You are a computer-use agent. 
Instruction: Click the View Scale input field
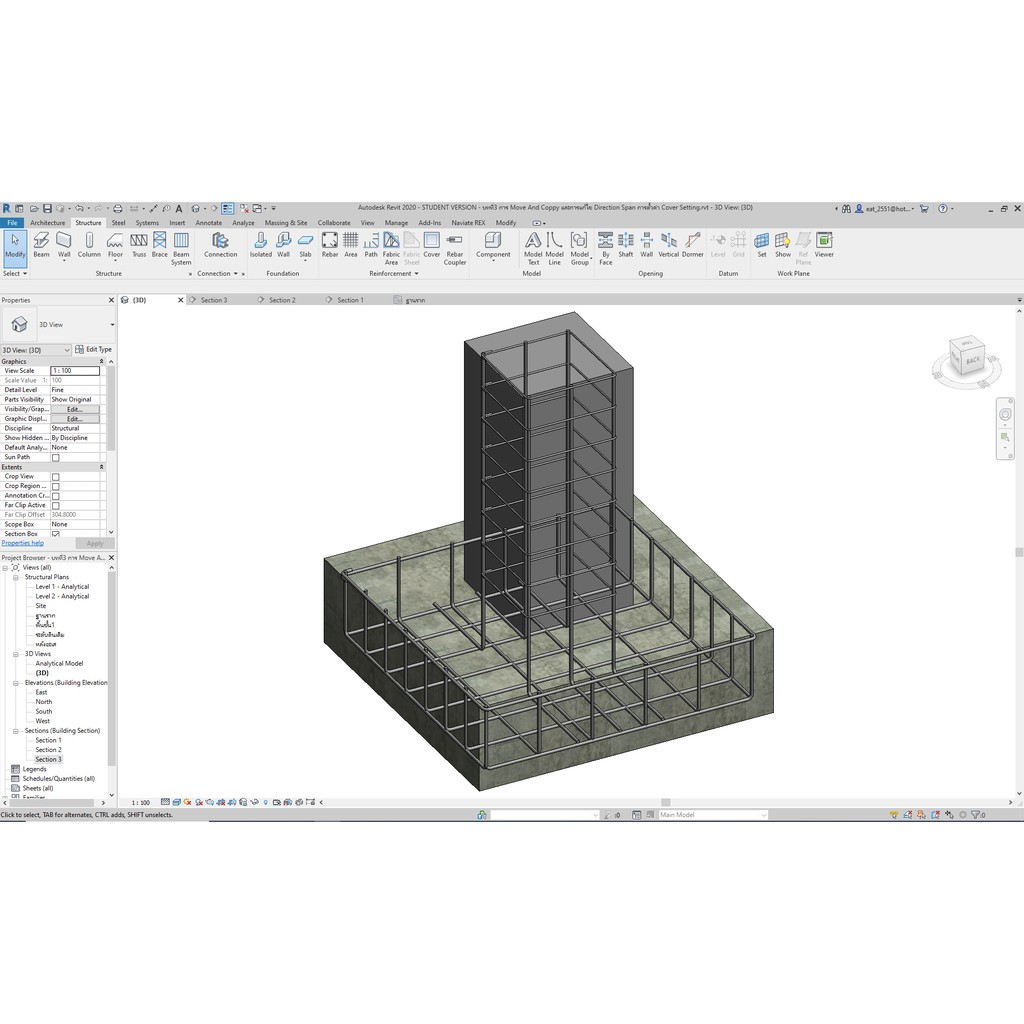coord(75,371)
